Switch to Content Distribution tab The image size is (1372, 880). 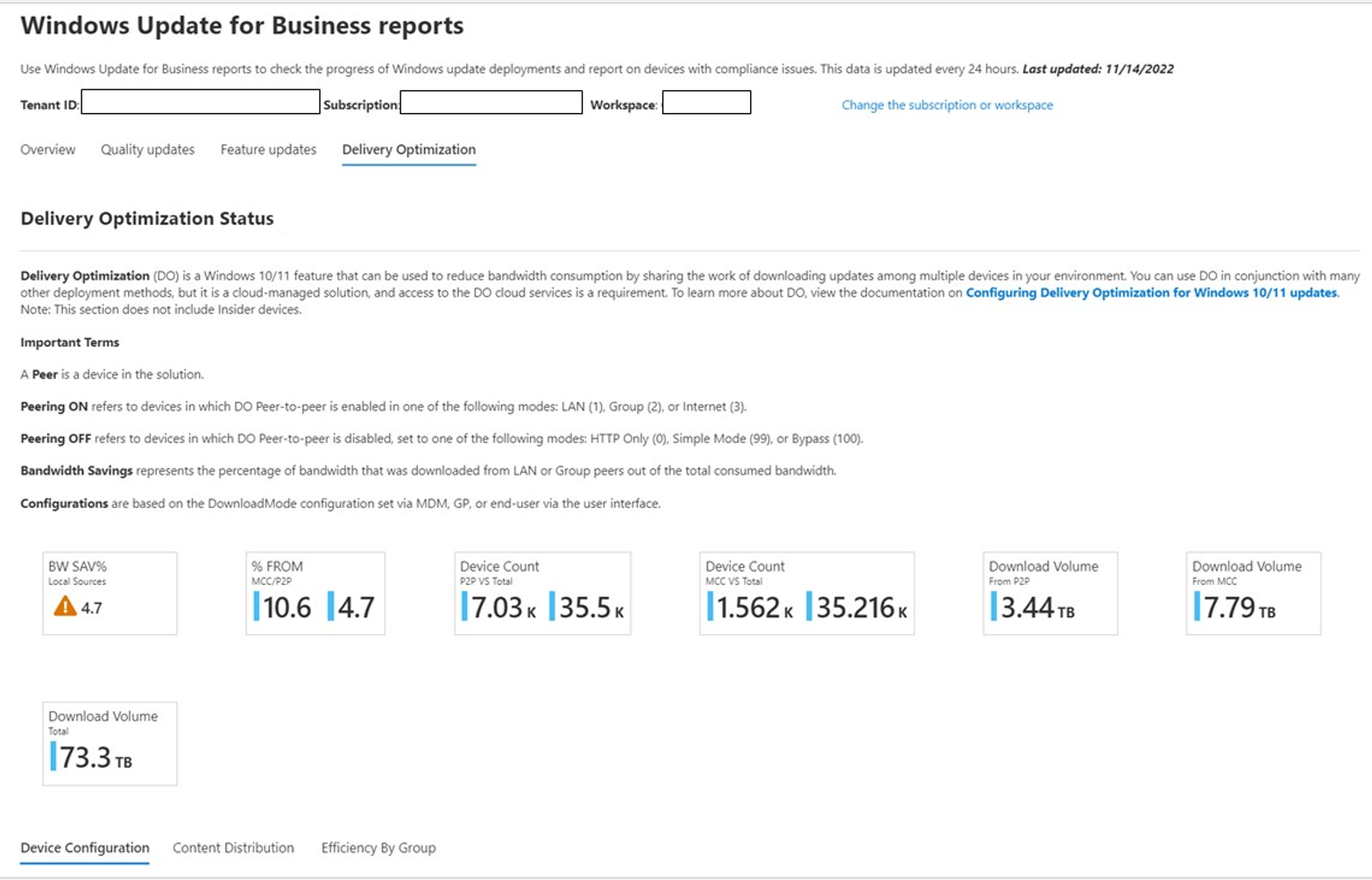click(x=233, y=848)
